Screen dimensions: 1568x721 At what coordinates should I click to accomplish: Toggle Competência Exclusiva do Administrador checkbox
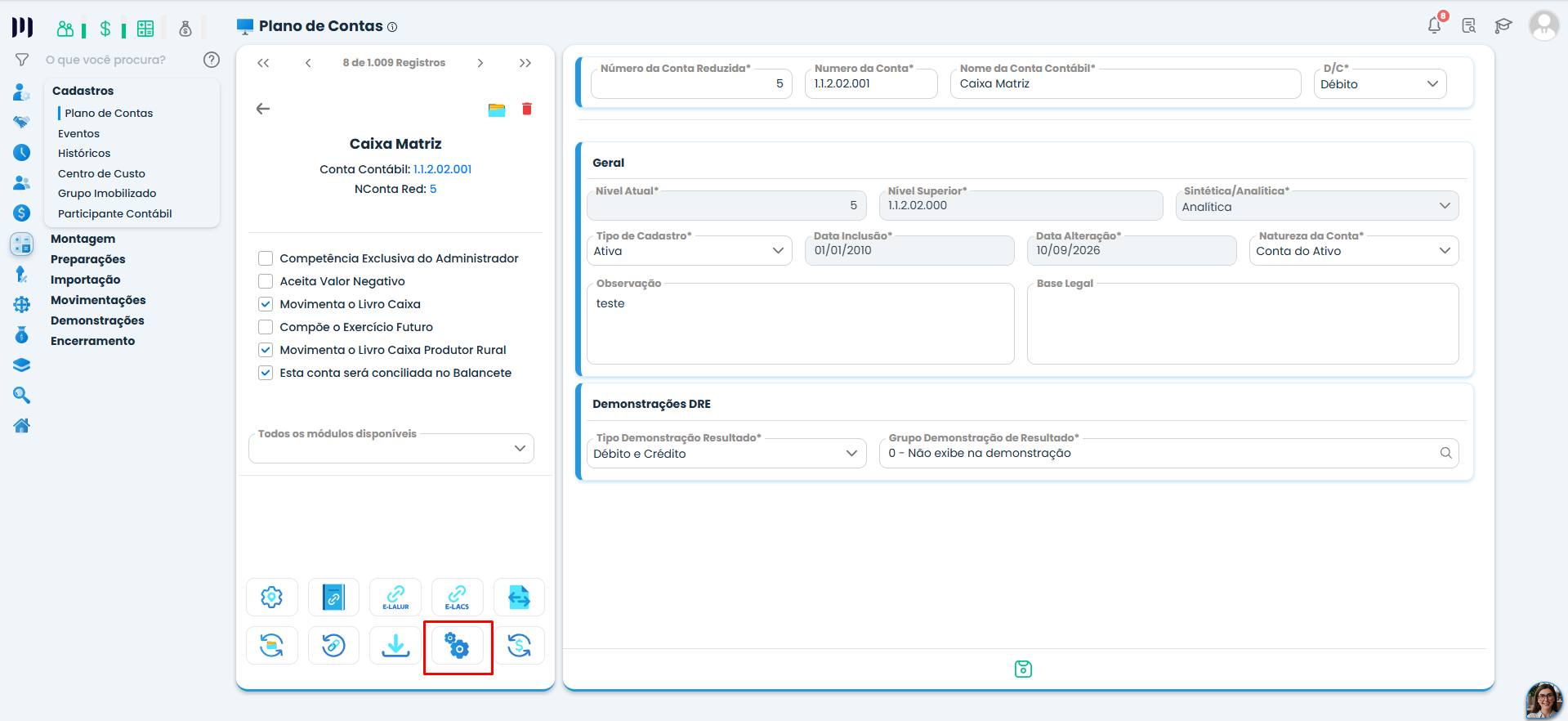266,258
